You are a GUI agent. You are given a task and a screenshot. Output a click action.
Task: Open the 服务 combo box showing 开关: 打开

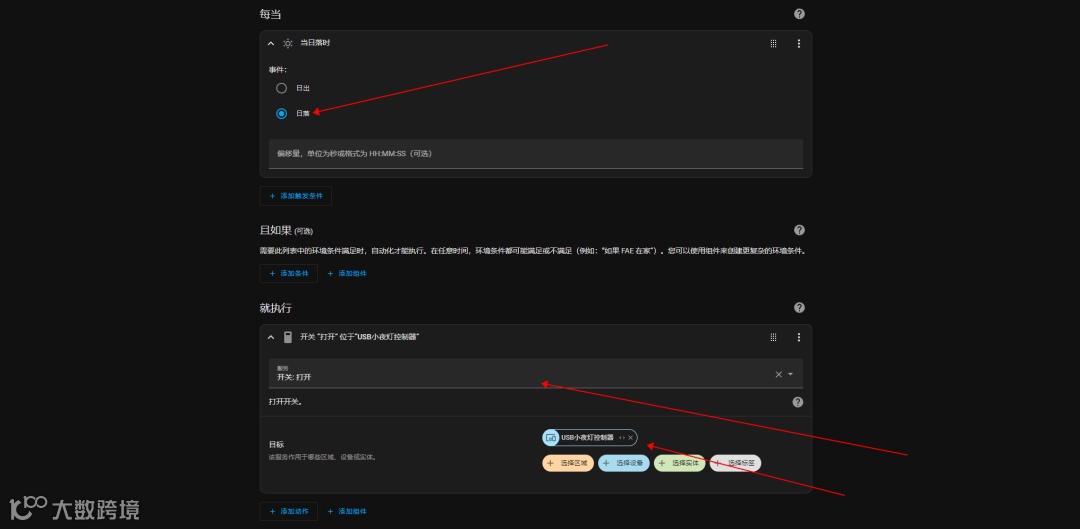click(x=536, y=373)
